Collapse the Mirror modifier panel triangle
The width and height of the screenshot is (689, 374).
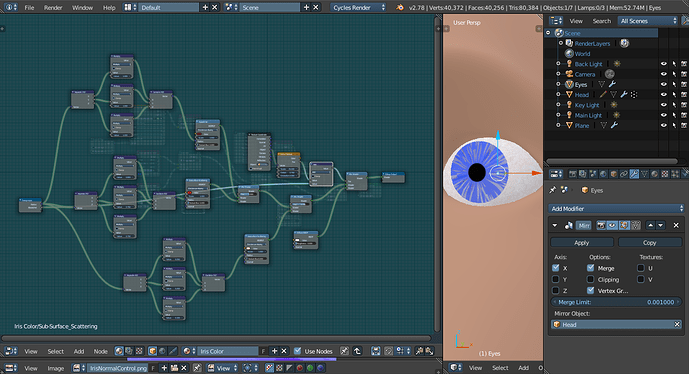point(555,225)
